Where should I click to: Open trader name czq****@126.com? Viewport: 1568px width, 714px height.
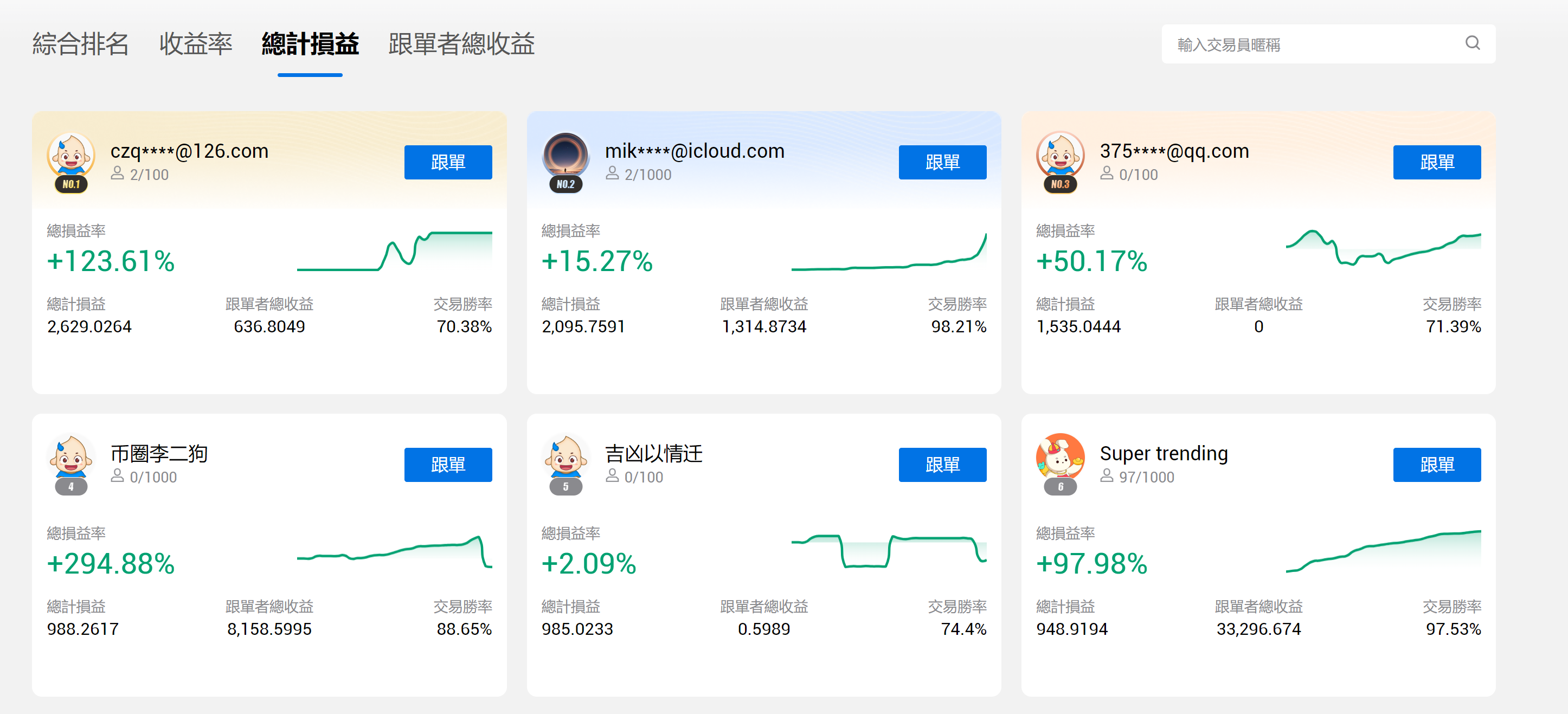point(189,151)
